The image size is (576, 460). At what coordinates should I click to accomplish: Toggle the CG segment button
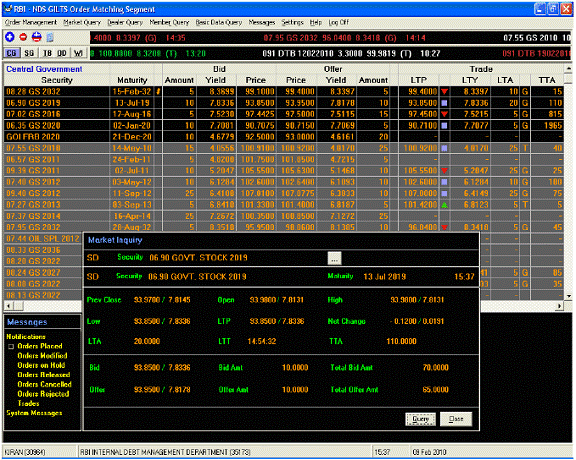(x=11, y=53)
